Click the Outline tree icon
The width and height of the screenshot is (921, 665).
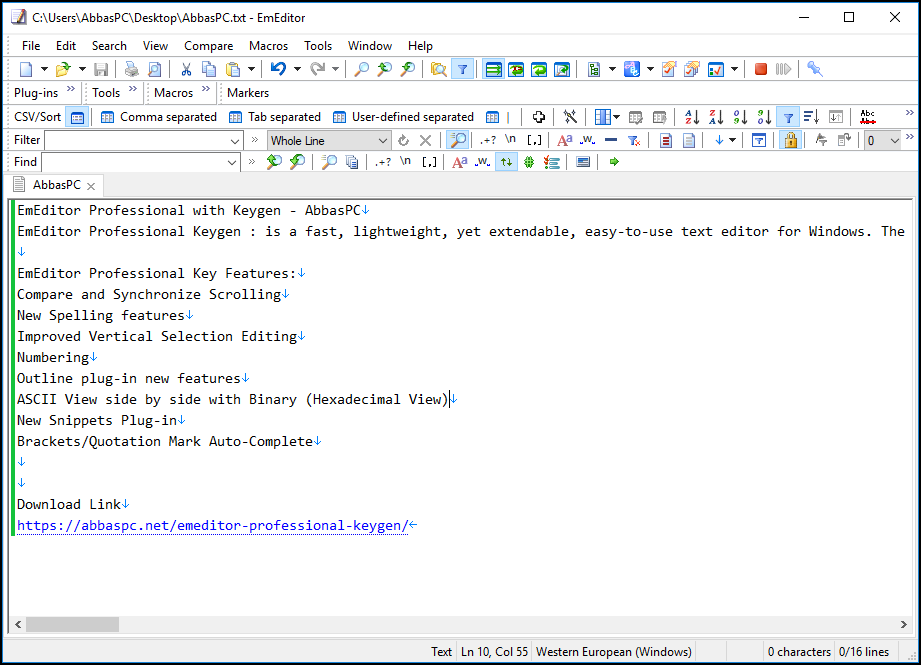[594, 69]
